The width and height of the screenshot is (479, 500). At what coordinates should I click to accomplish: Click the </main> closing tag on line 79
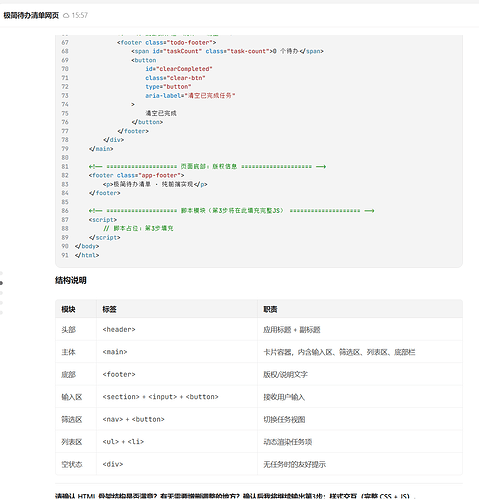coord(101,149)
